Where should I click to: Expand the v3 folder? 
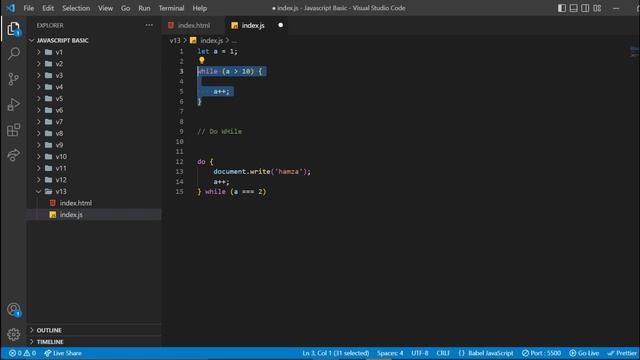coord(59,76)
